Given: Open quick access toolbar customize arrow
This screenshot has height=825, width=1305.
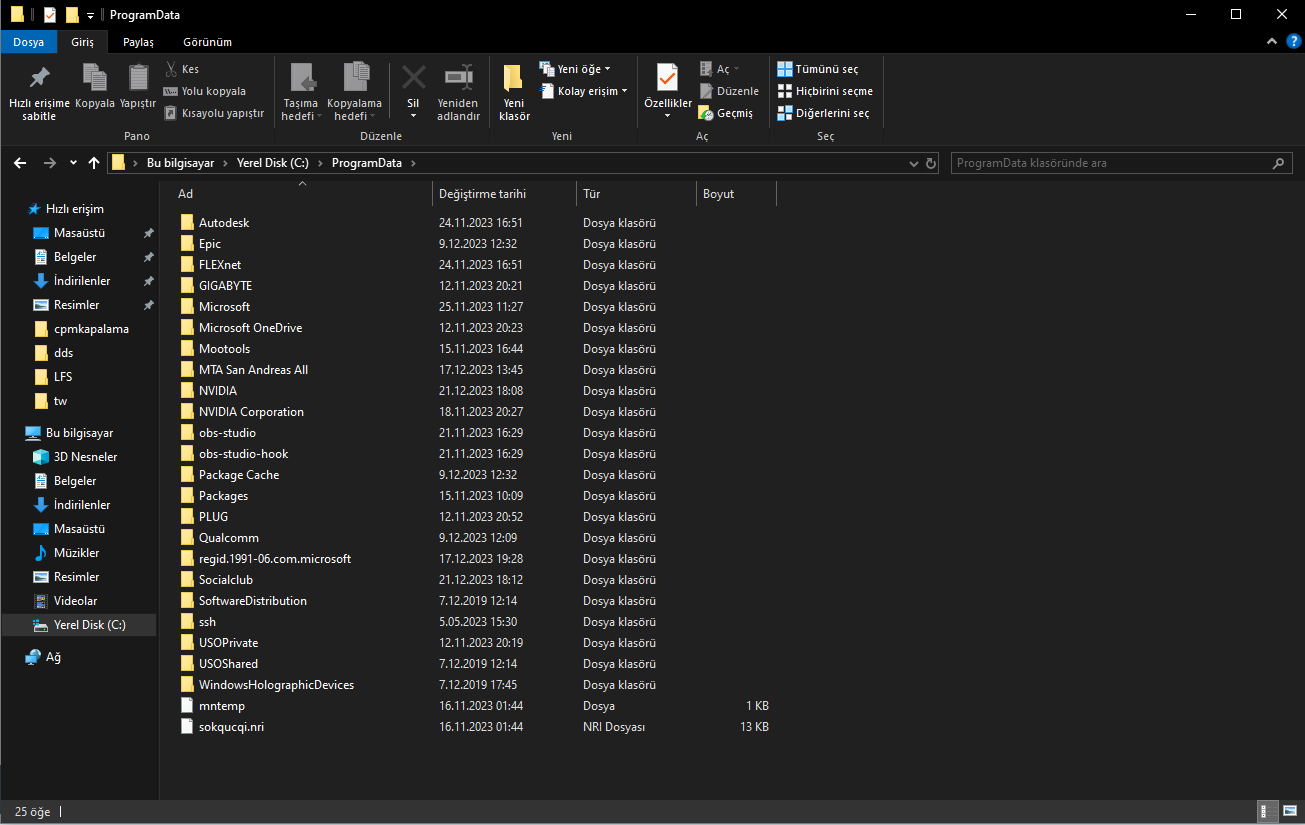Looking at the screenshot, I should [90, 15].
